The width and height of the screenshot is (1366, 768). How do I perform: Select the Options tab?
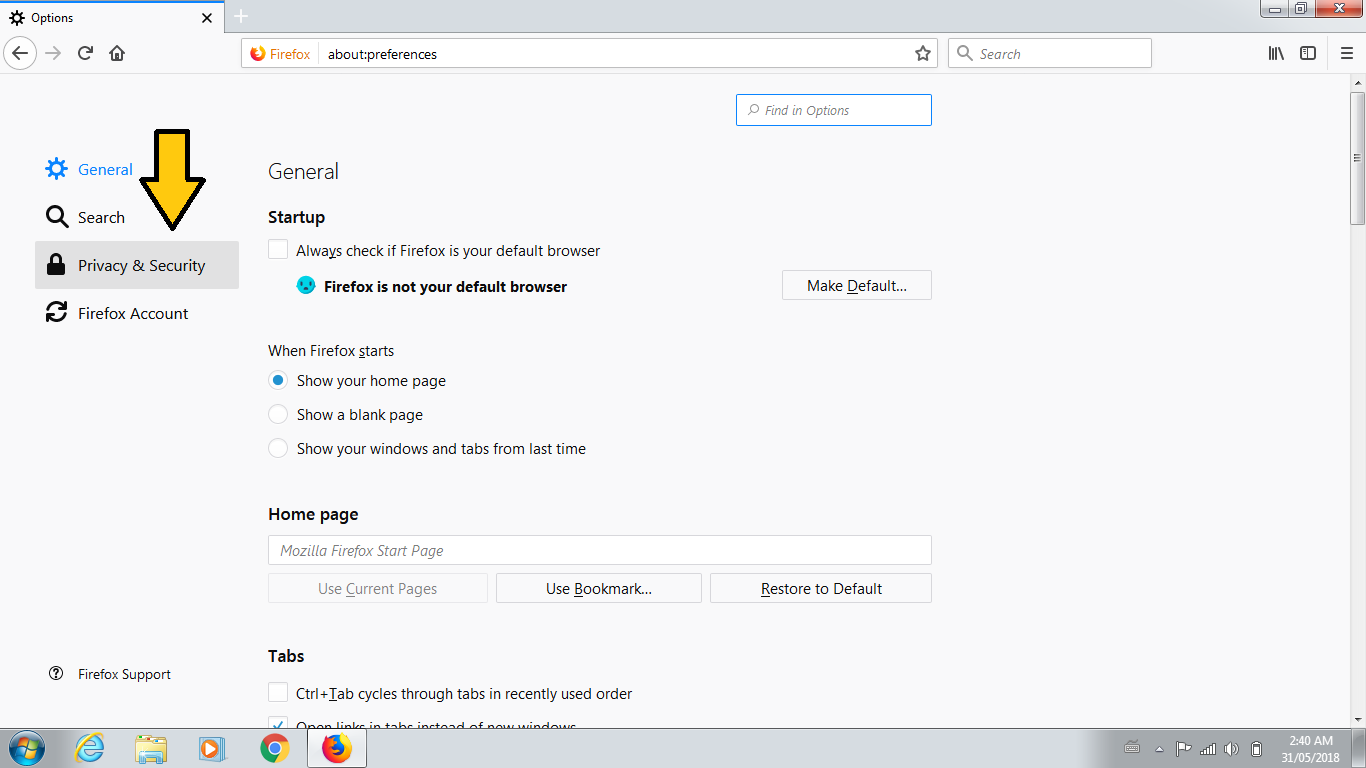[111, 17]
